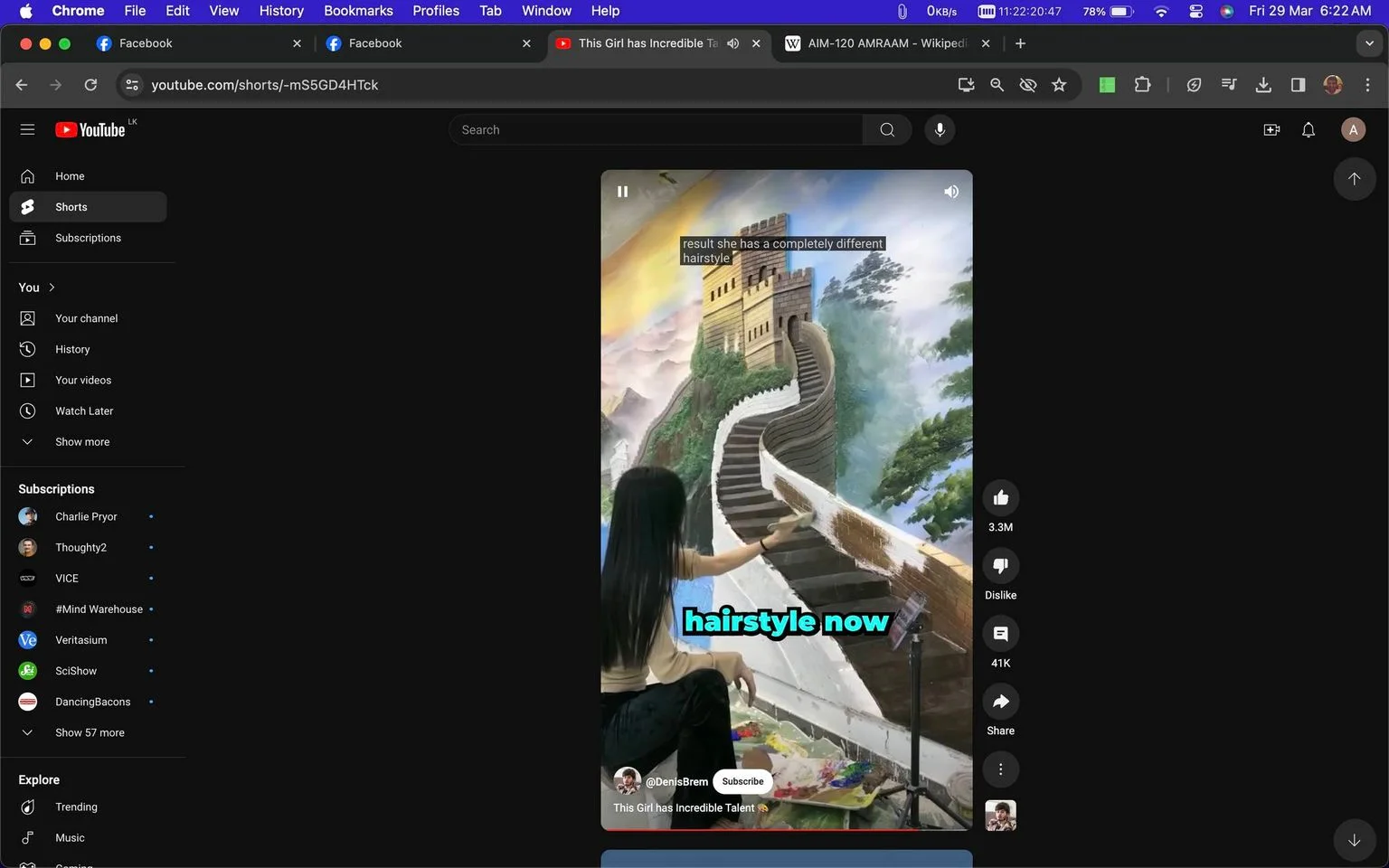Viewport: 1389px width, 868px height.
Task: Start voice search with the microphone
Action: tap(940, 129)
